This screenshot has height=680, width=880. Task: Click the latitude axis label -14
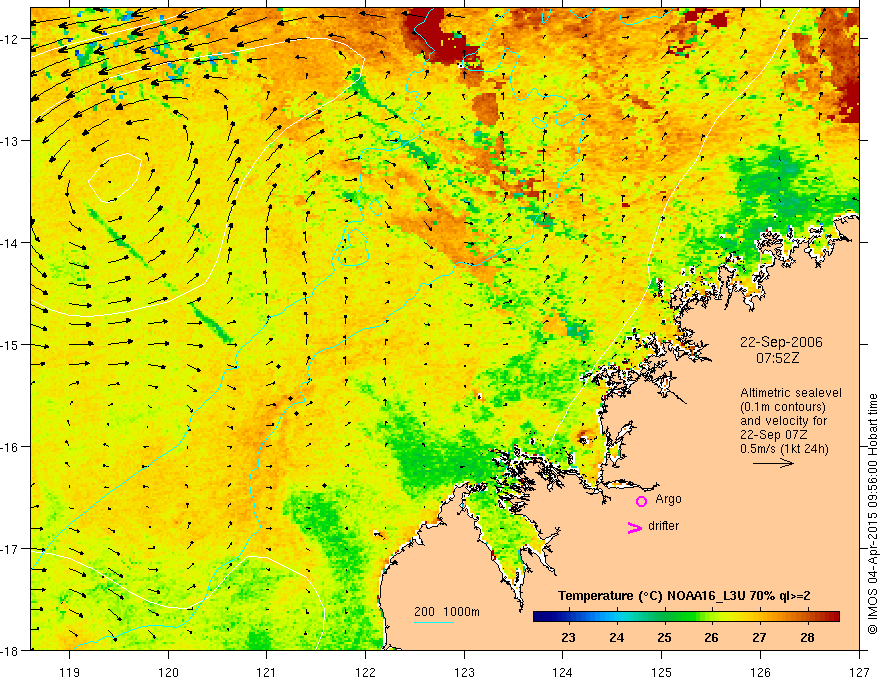click(11, 243)
